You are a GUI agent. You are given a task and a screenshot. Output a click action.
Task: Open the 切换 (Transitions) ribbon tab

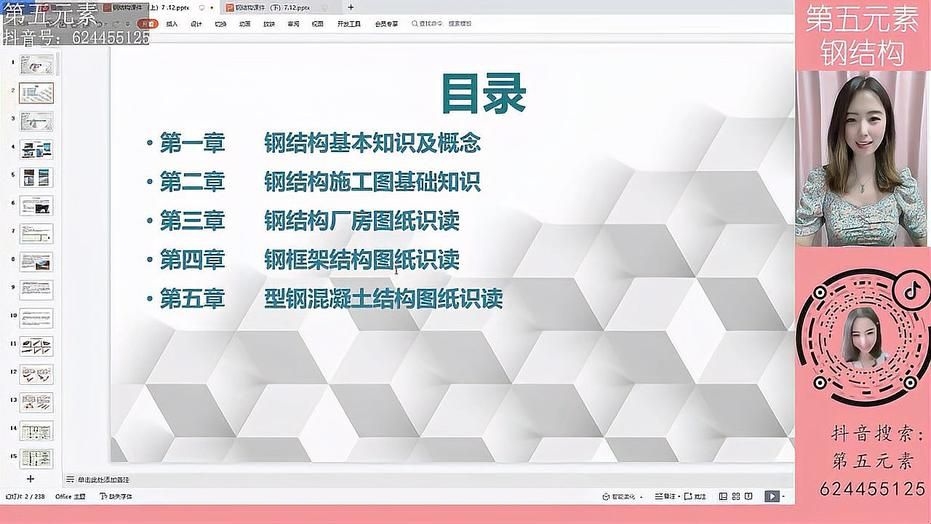tap(221, 24)
